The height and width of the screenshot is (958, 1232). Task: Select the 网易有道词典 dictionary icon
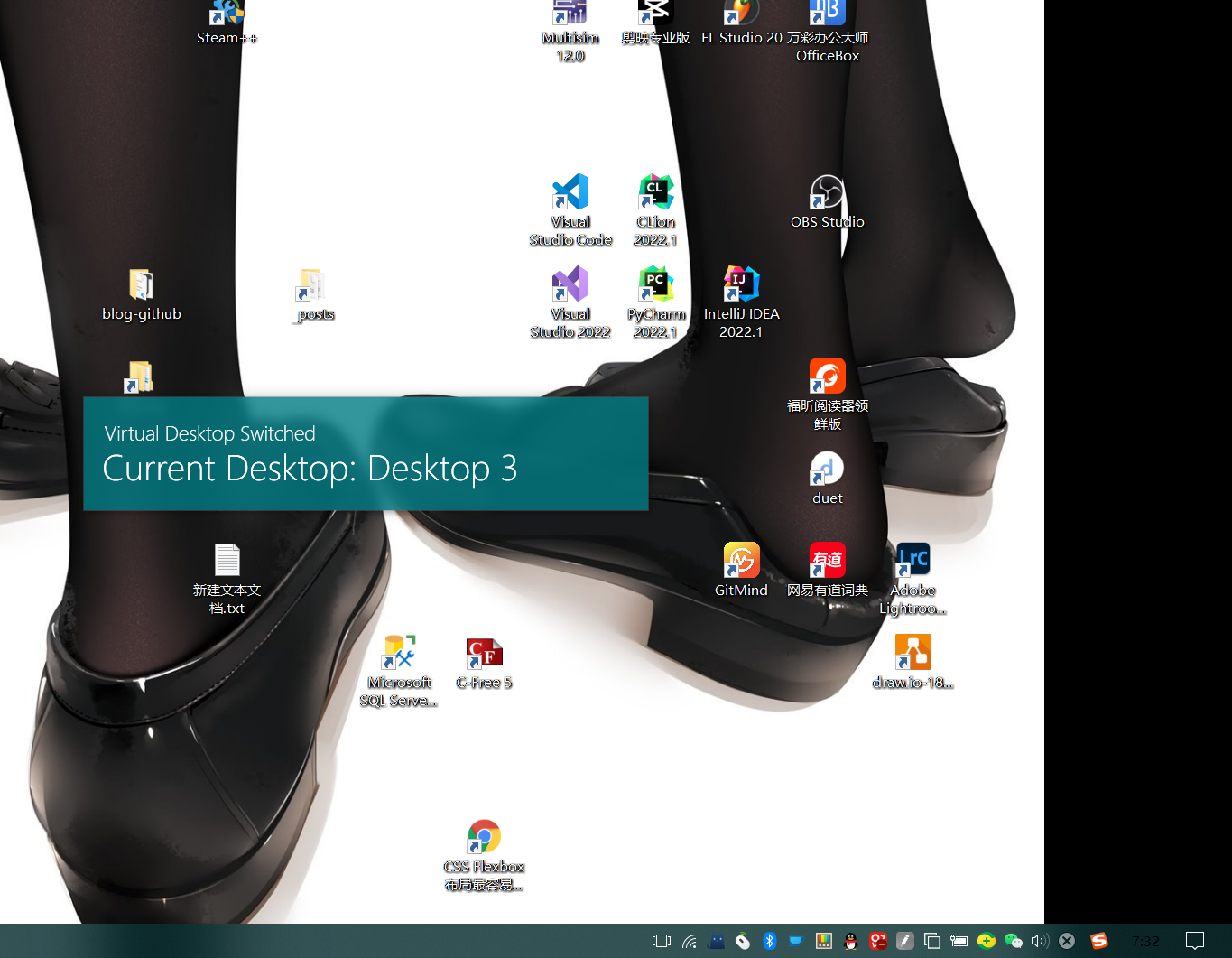828,570
